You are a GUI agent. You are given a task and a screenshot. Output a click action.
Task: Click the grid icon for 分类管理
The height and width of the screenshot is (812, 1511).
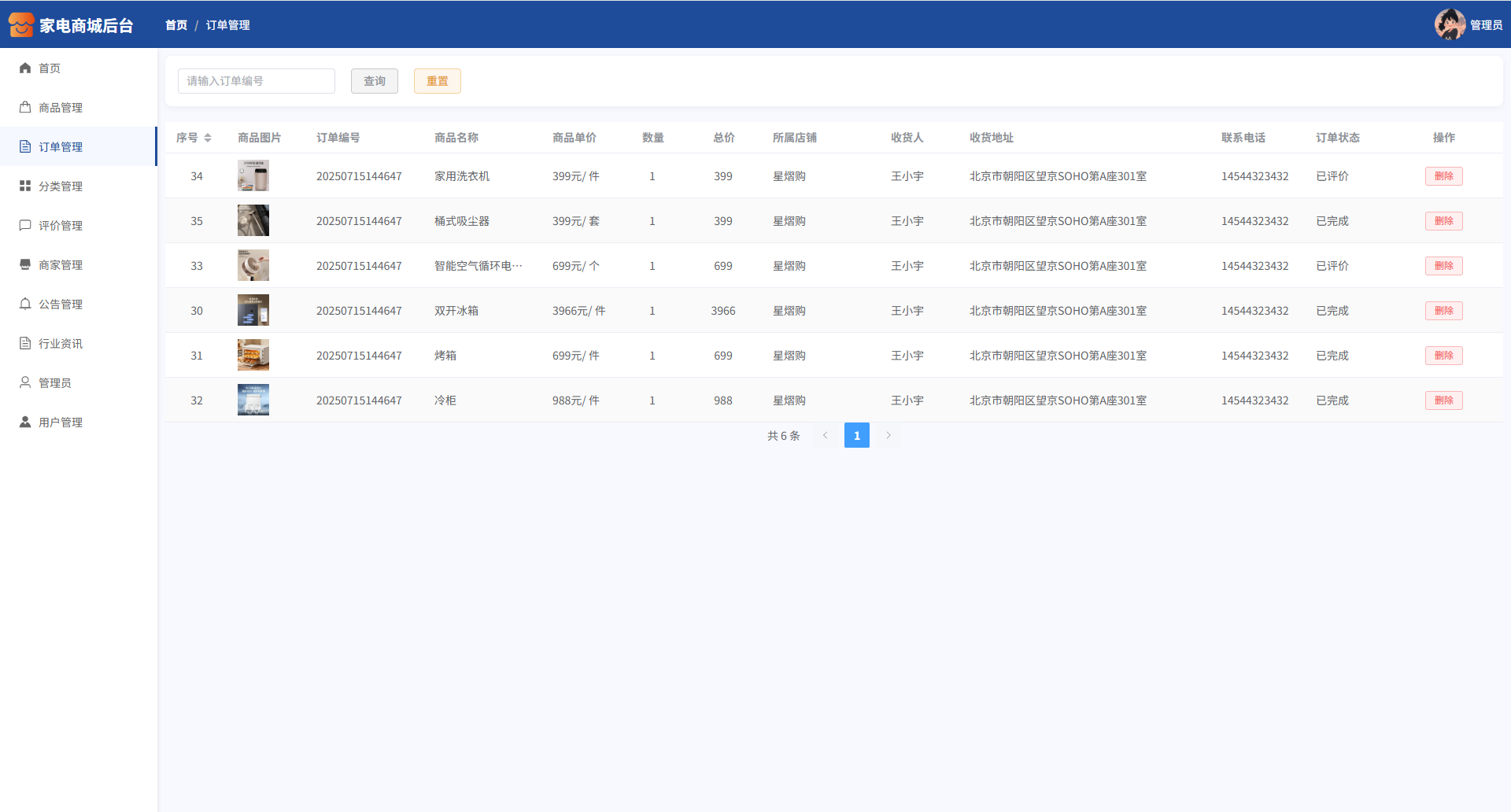(25, 186)
